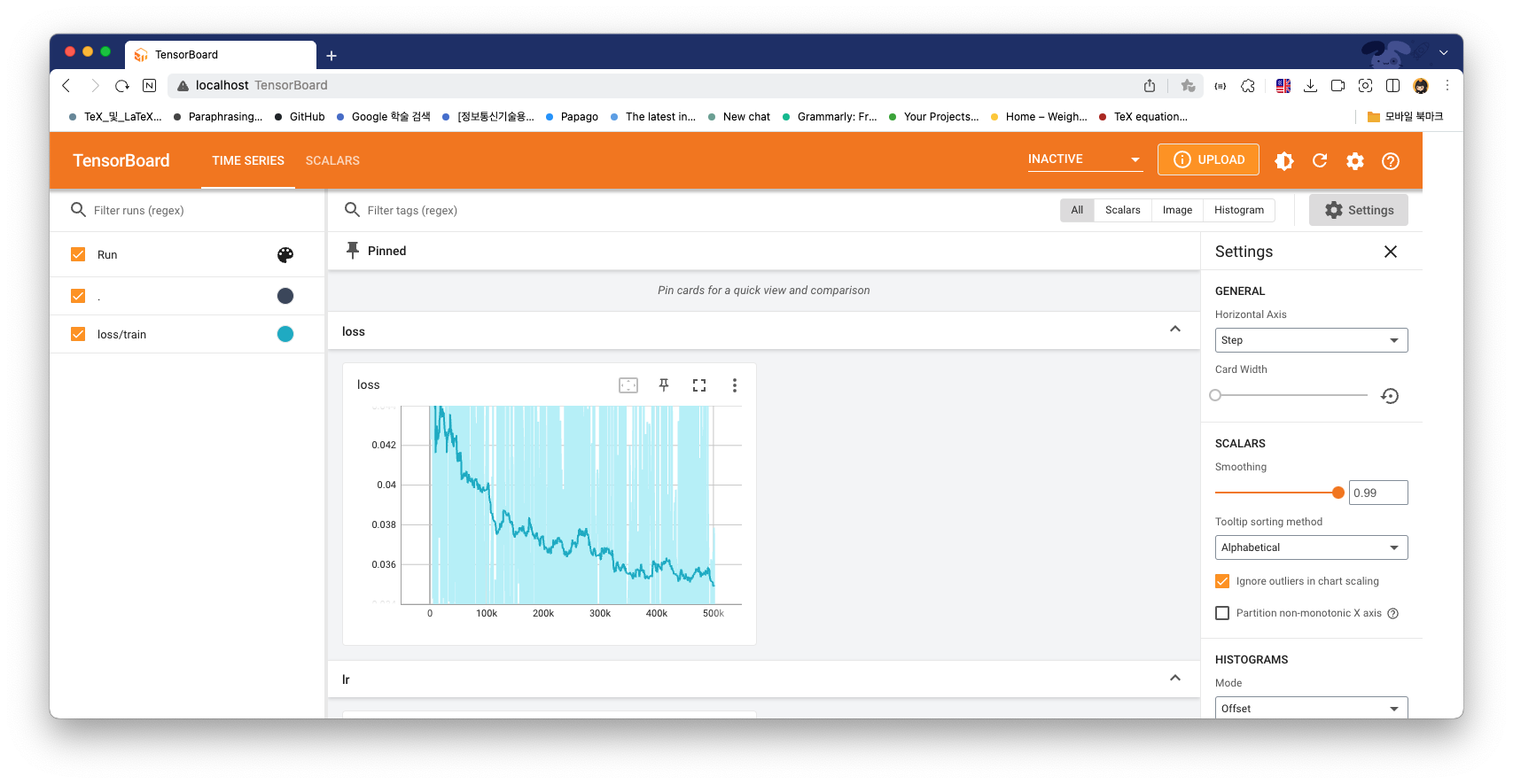Open browser sidebar panel icon
The height and width of the screenshot is (784, 1513).
(x=1393, y=85)
